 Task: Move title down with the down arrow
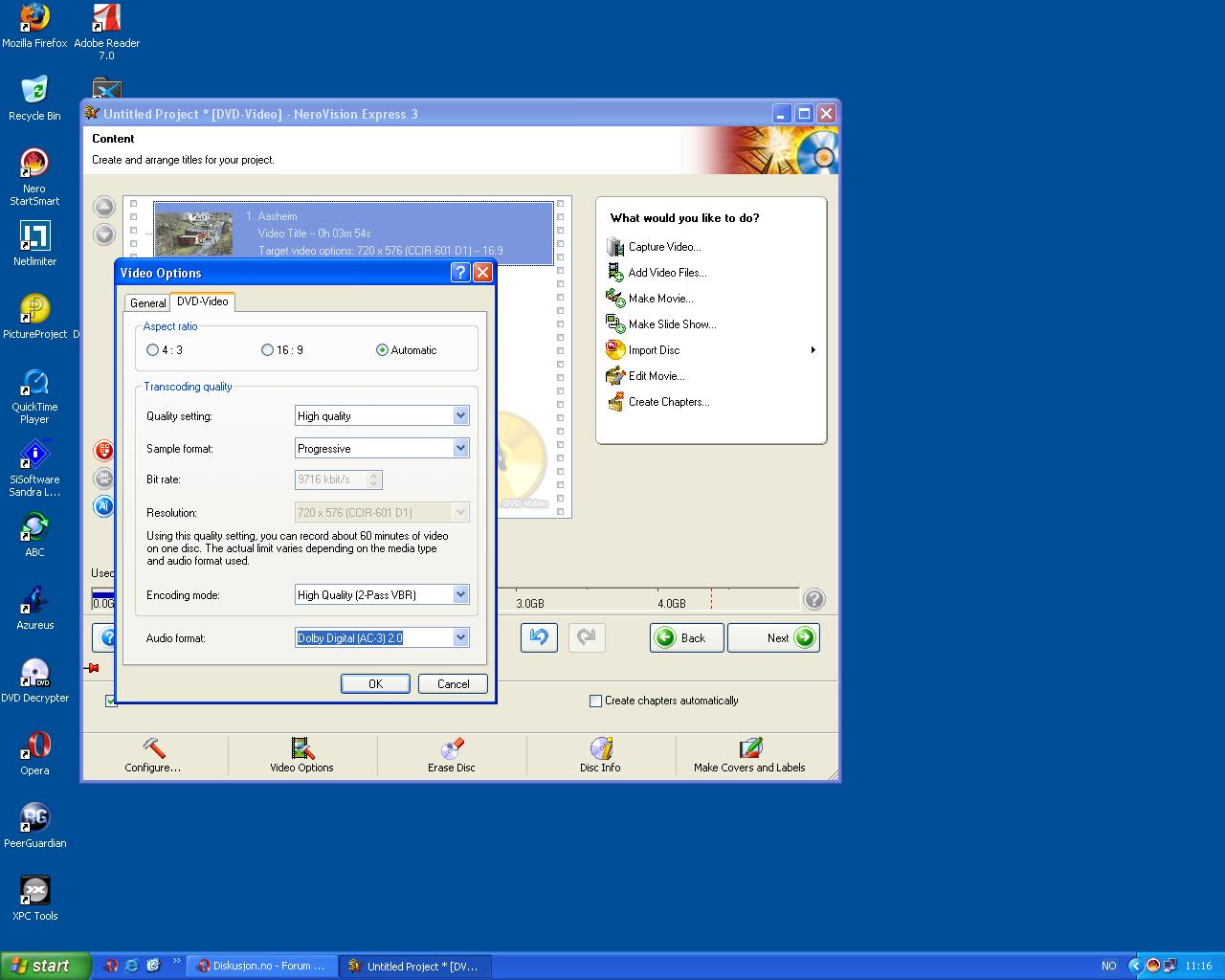coord(104,234)
